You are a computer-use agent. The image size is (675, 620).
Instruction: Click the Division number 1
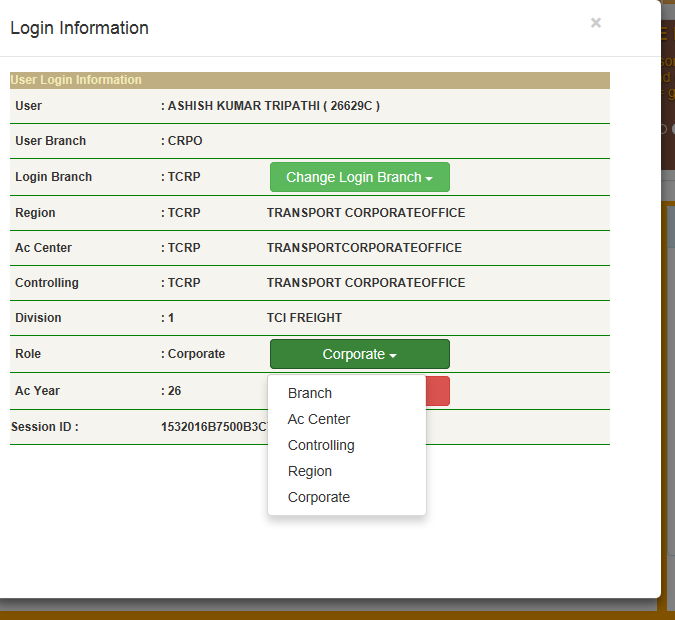click(x=171, y=318)
